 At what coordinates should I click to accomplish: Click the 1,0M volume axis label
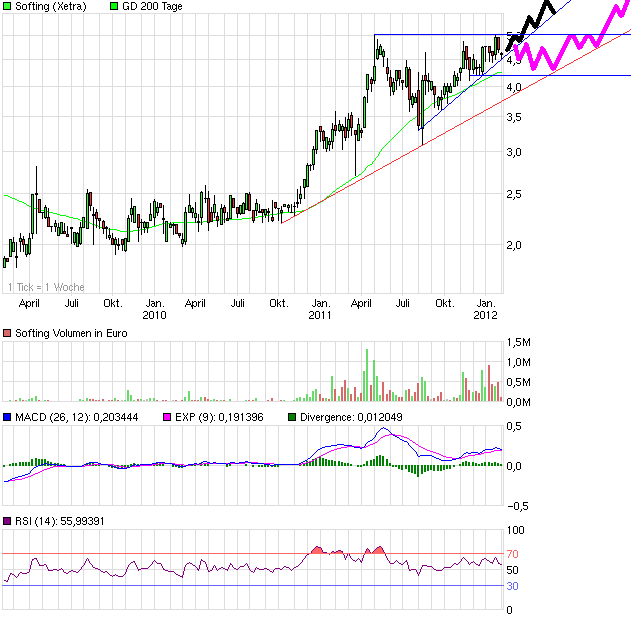[519, 363]
